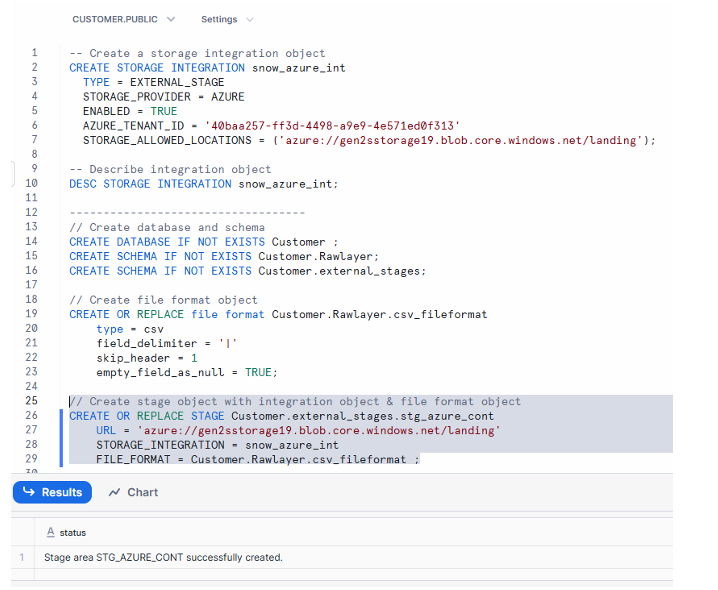
Task: Click the text-type icon in status header
Action: pos(50,533)
